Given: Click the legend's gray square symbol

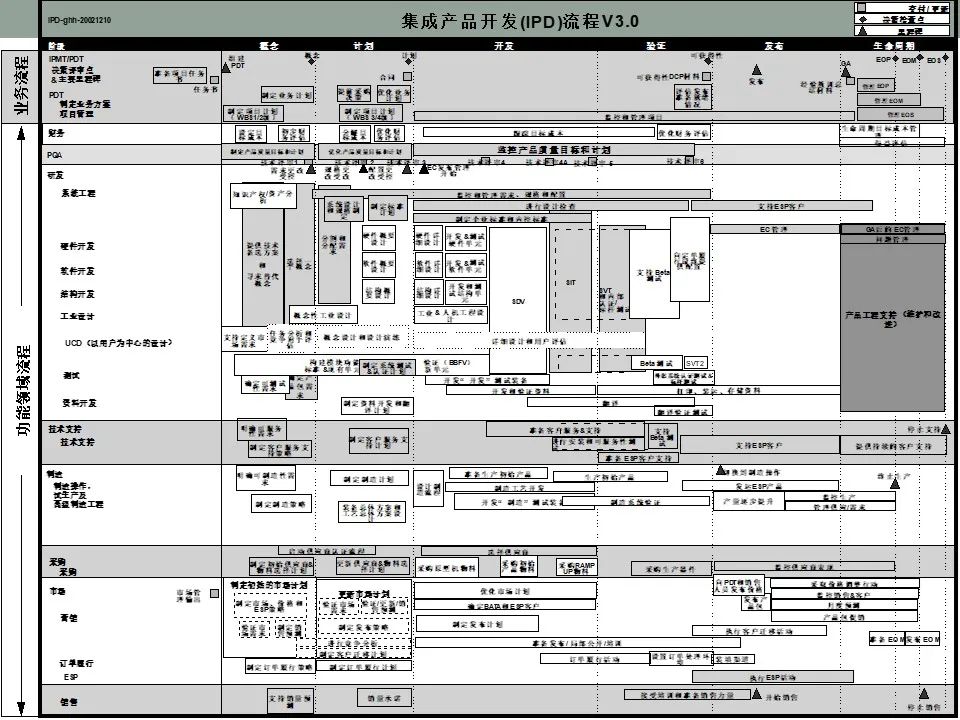Looking at the screenshot, I should tap(862, 7).
